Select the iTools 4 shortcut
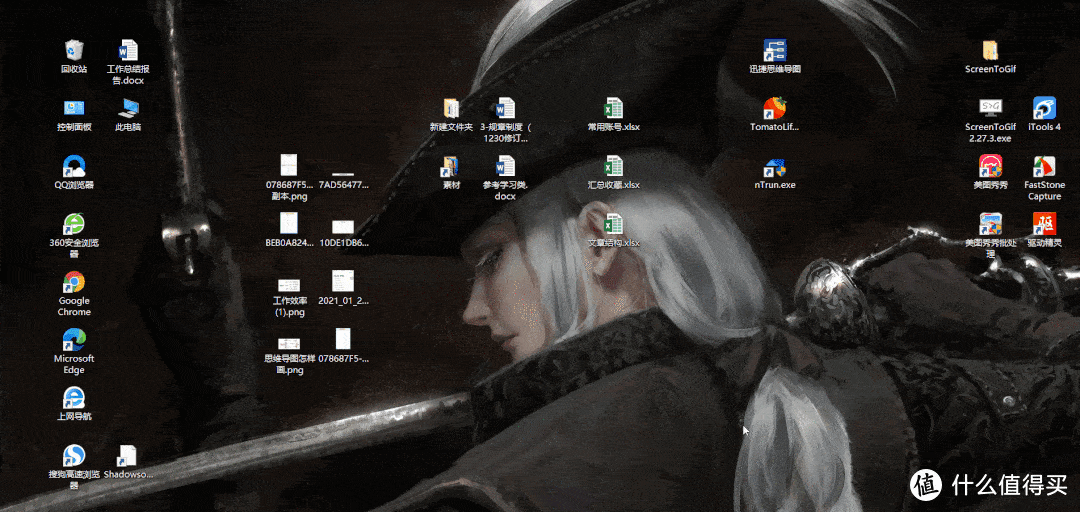The image size is (1080, 512). coord(1044,109)
